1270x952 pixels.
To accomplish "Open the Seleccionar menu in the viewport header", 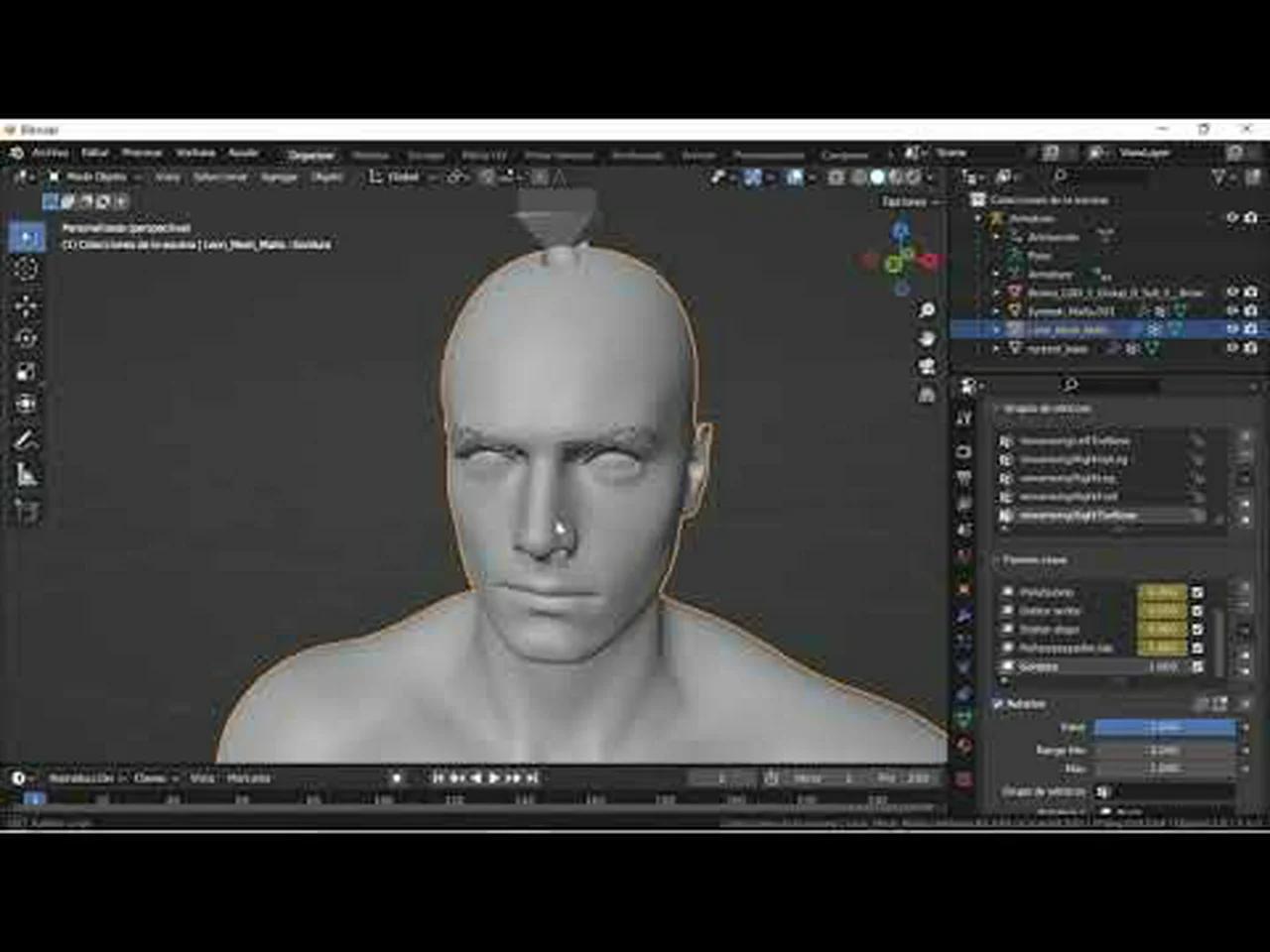I will [x=220, y=178].
